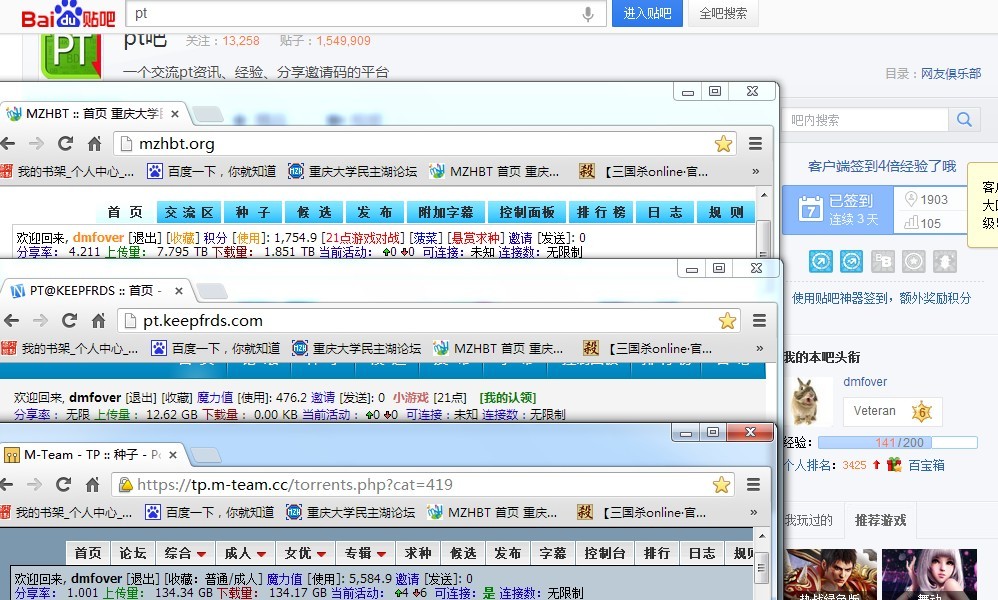Click the microphone voice search icon

(587, 13)
